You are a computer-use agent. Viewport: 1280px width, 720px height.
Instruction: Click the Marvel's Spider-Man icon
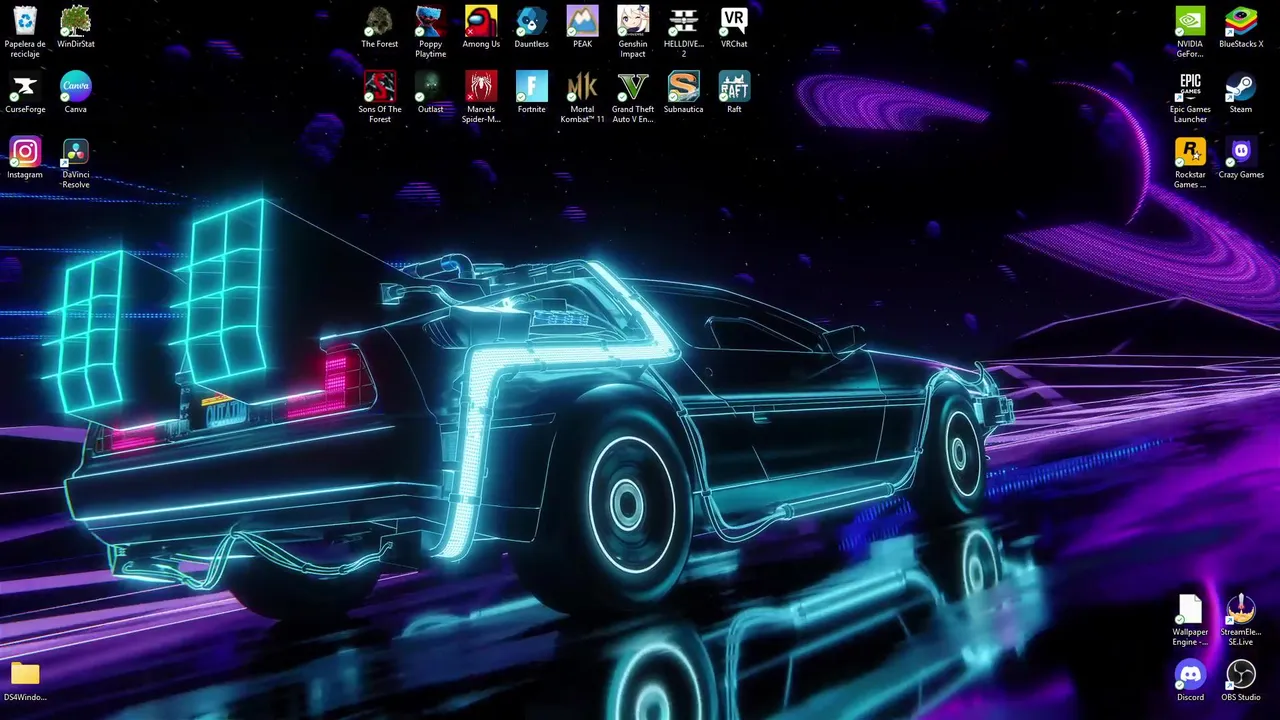pyautogui.click(x=481, y=86)
